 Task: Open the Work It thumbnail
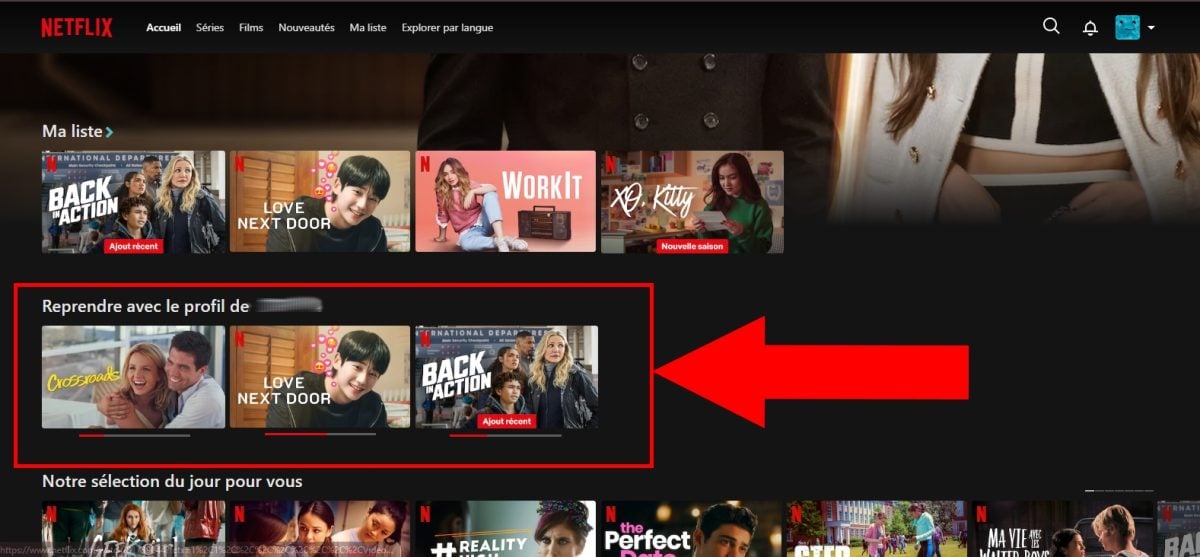(505, 201)
